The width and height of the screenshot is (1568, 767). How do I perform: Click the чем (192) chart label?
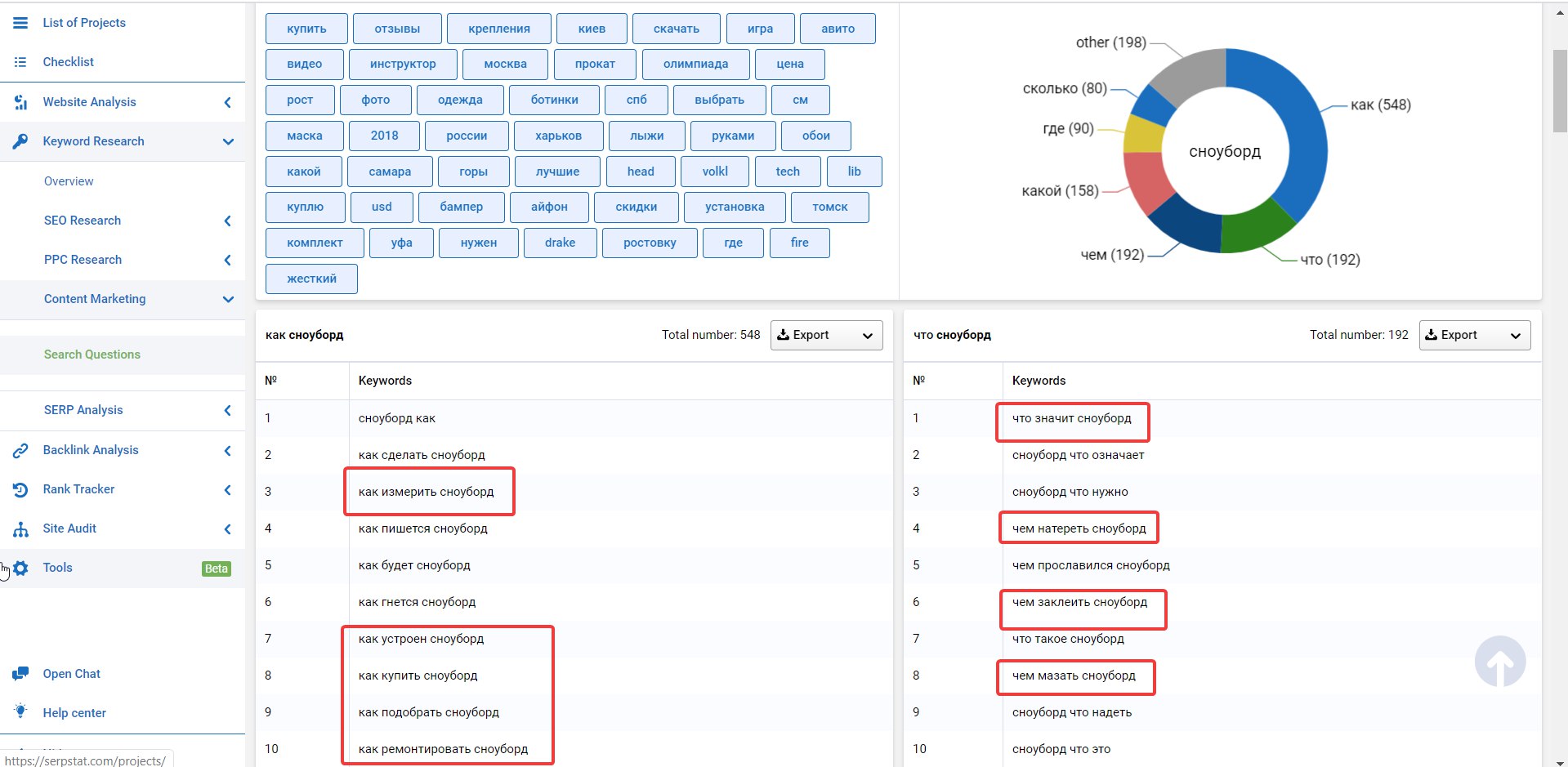(1112, 255)
